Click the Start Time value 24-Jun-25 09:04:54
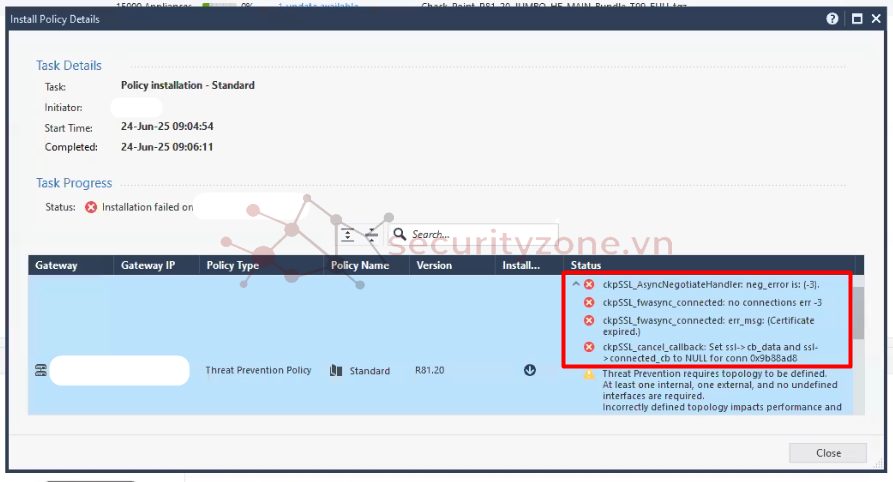Screen dimensions: 893x482 (167, 126)
